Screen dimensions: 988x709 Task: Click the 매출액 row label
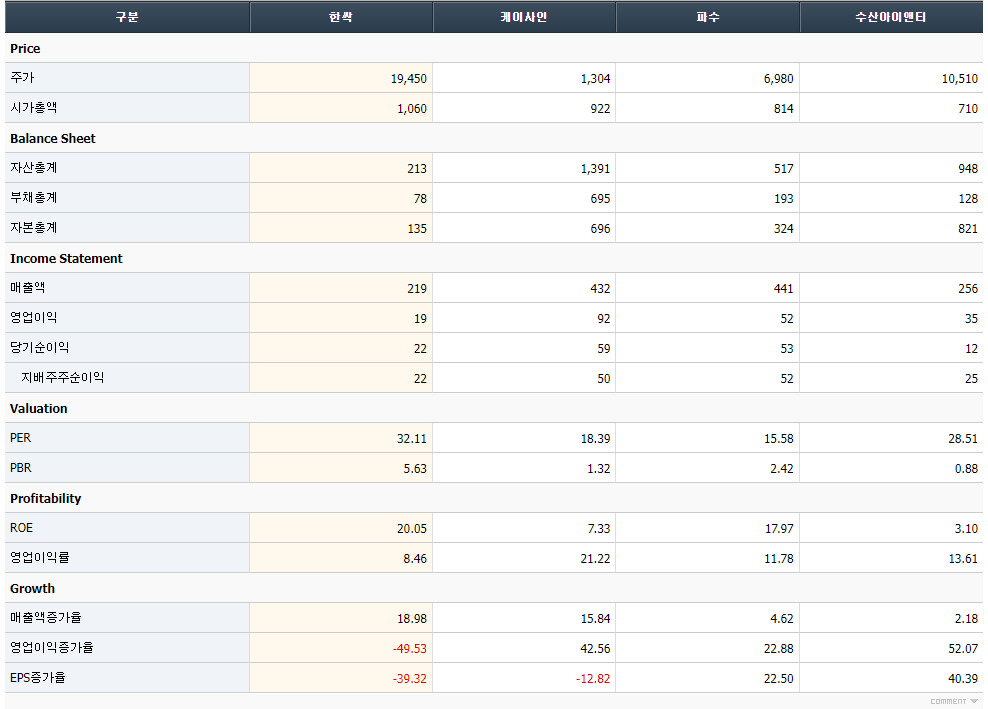coord(28,288)
